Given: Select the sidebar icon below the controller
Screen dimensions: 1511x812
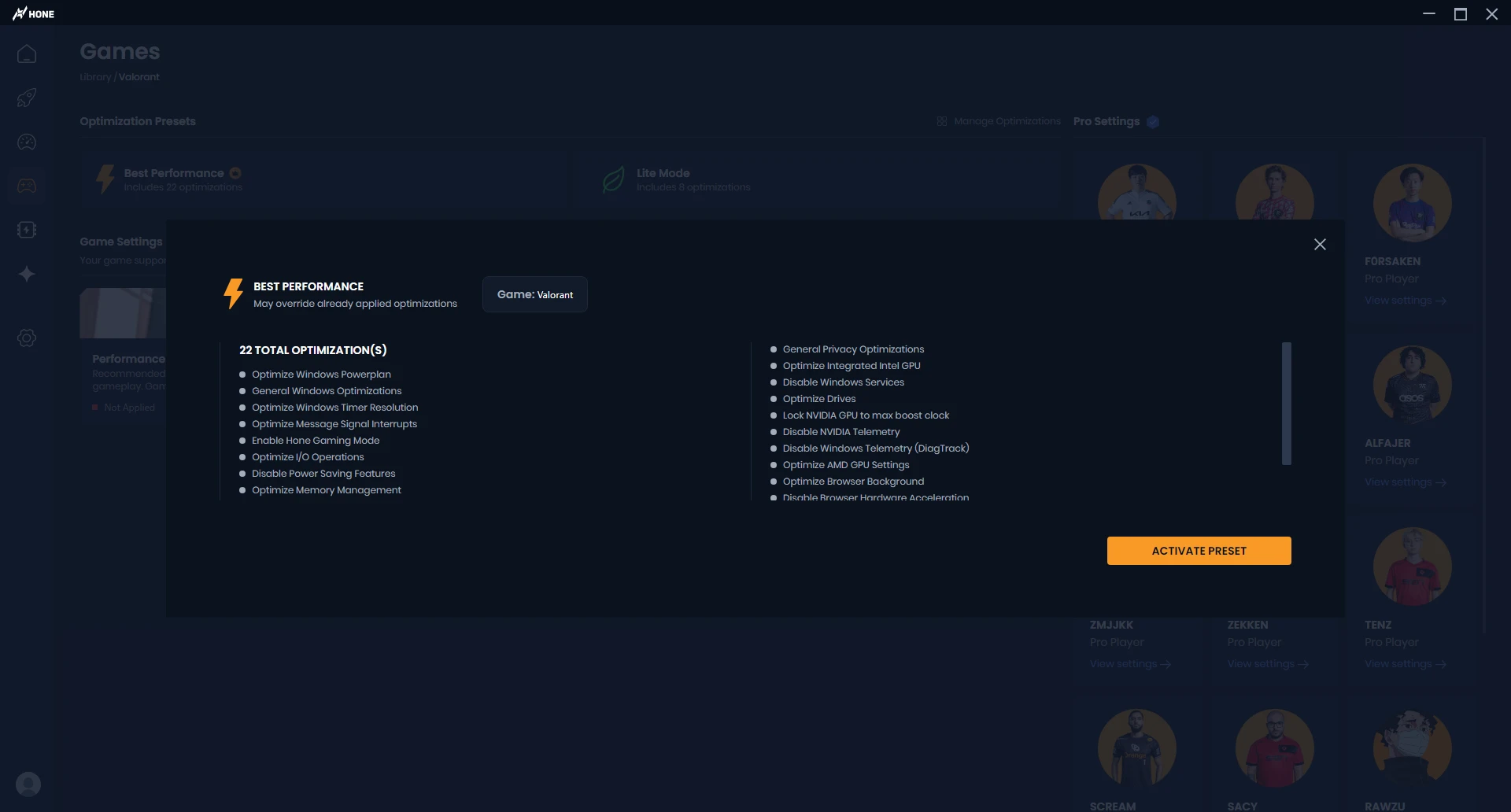Looking at the screenshot, I should point(27,231).
